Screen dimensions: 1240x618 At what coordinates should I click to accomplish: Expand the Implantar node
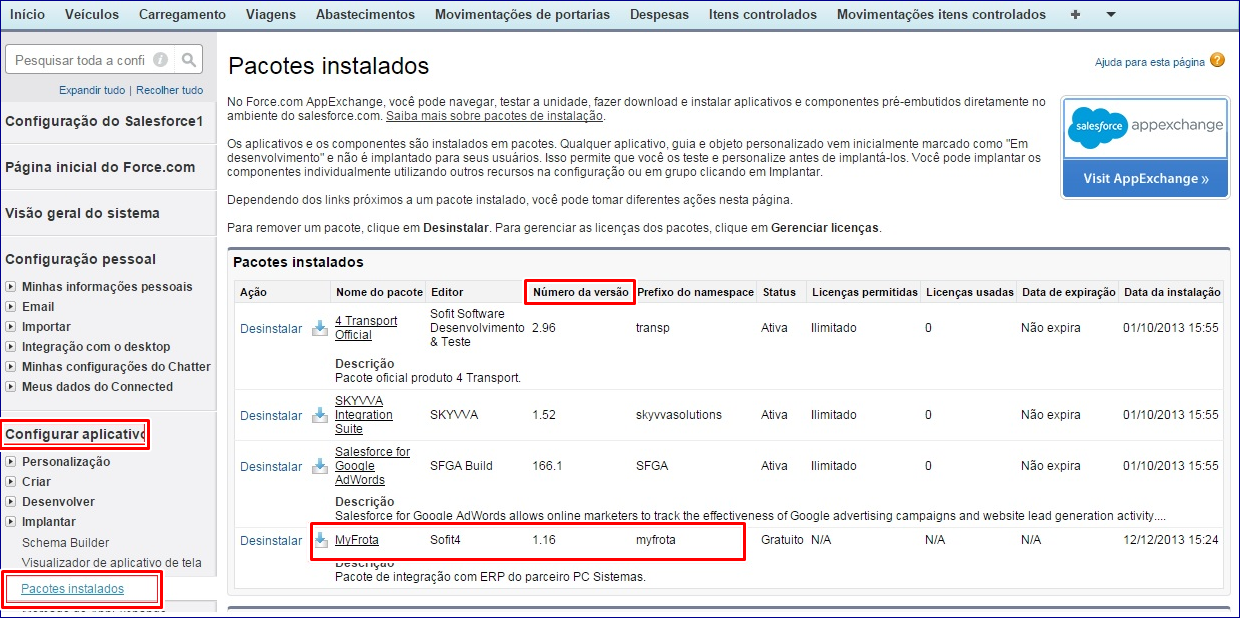pos(11,522)
